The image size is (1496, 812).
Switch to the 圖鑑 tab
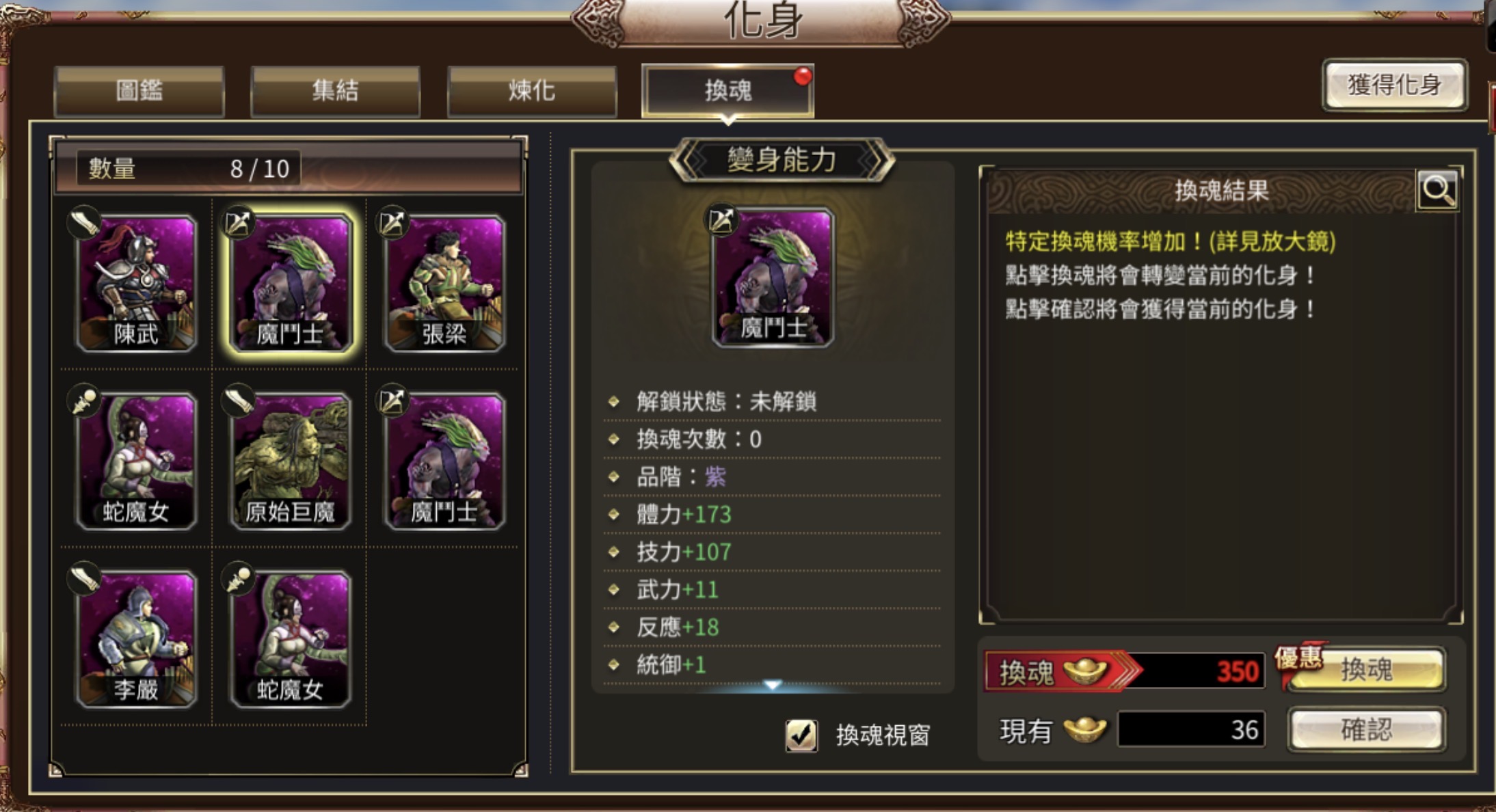pyautogui.click(x=139, y=91)
